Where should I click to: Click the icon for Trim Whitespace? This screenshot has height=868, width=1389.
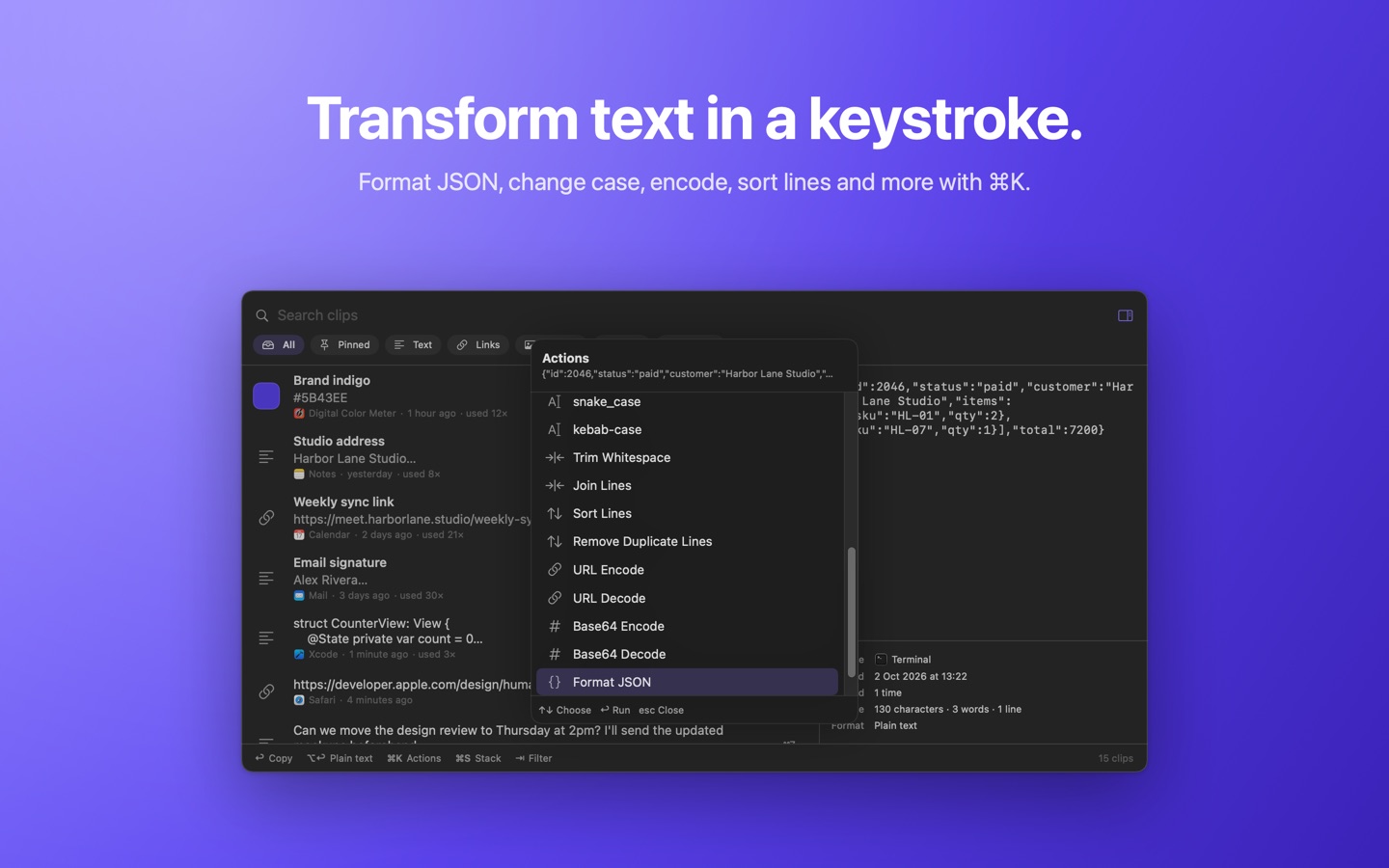click(x=555, y=458)
